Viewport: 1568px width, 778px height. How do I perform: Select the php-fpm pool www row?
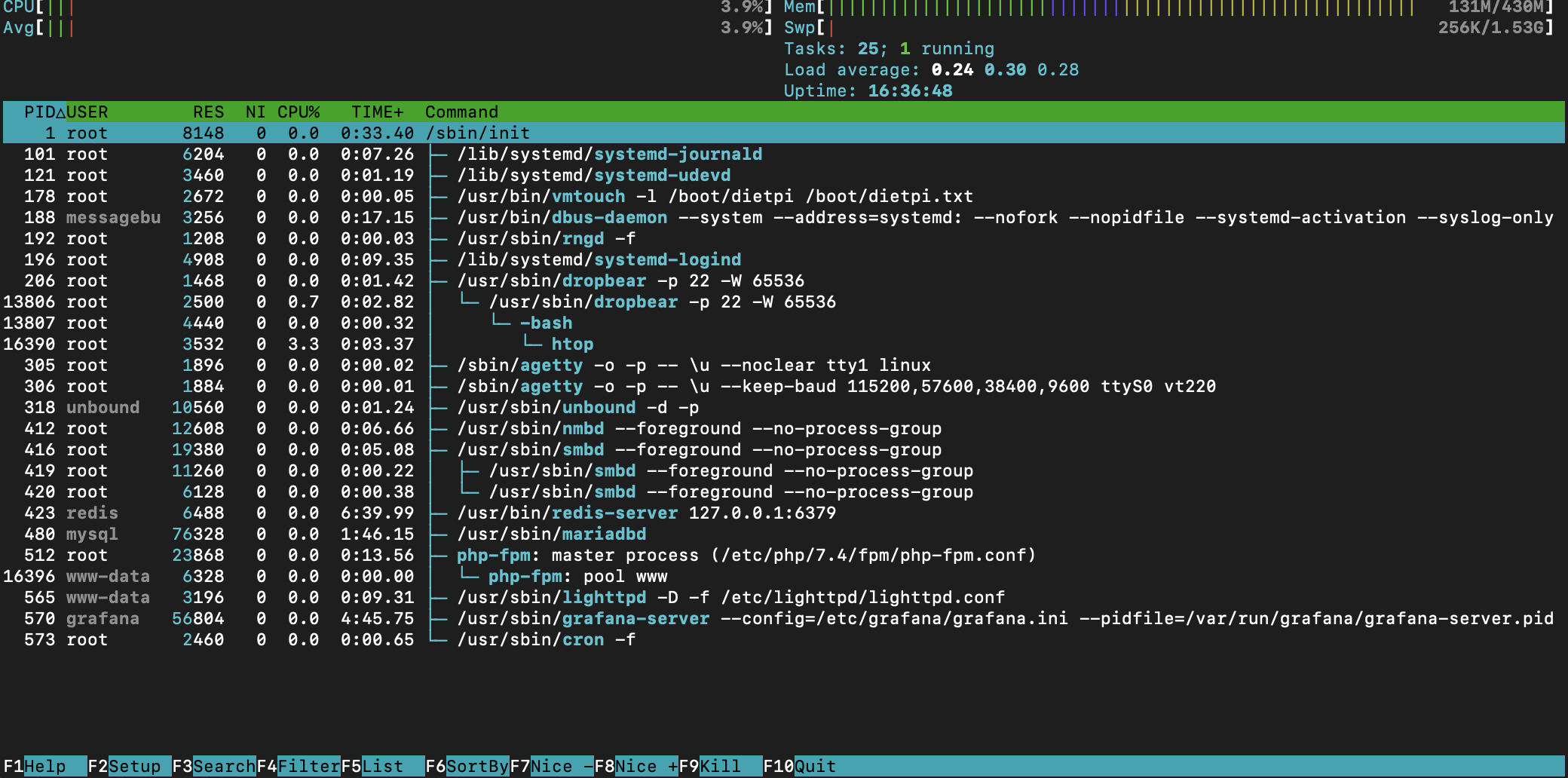tap(784, 576)
